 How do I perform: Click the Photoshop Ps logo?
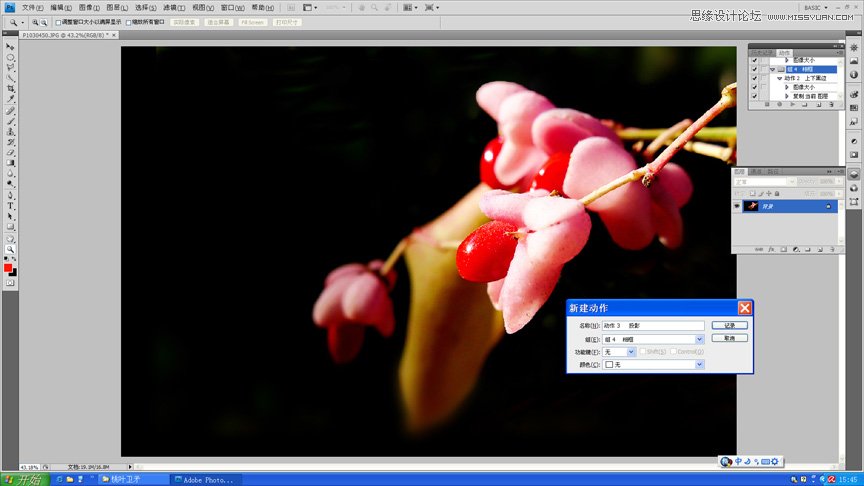point(9,7)
